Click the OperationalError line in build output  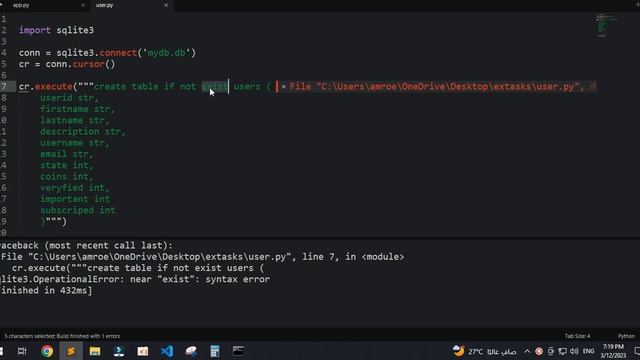click(135, 280)
